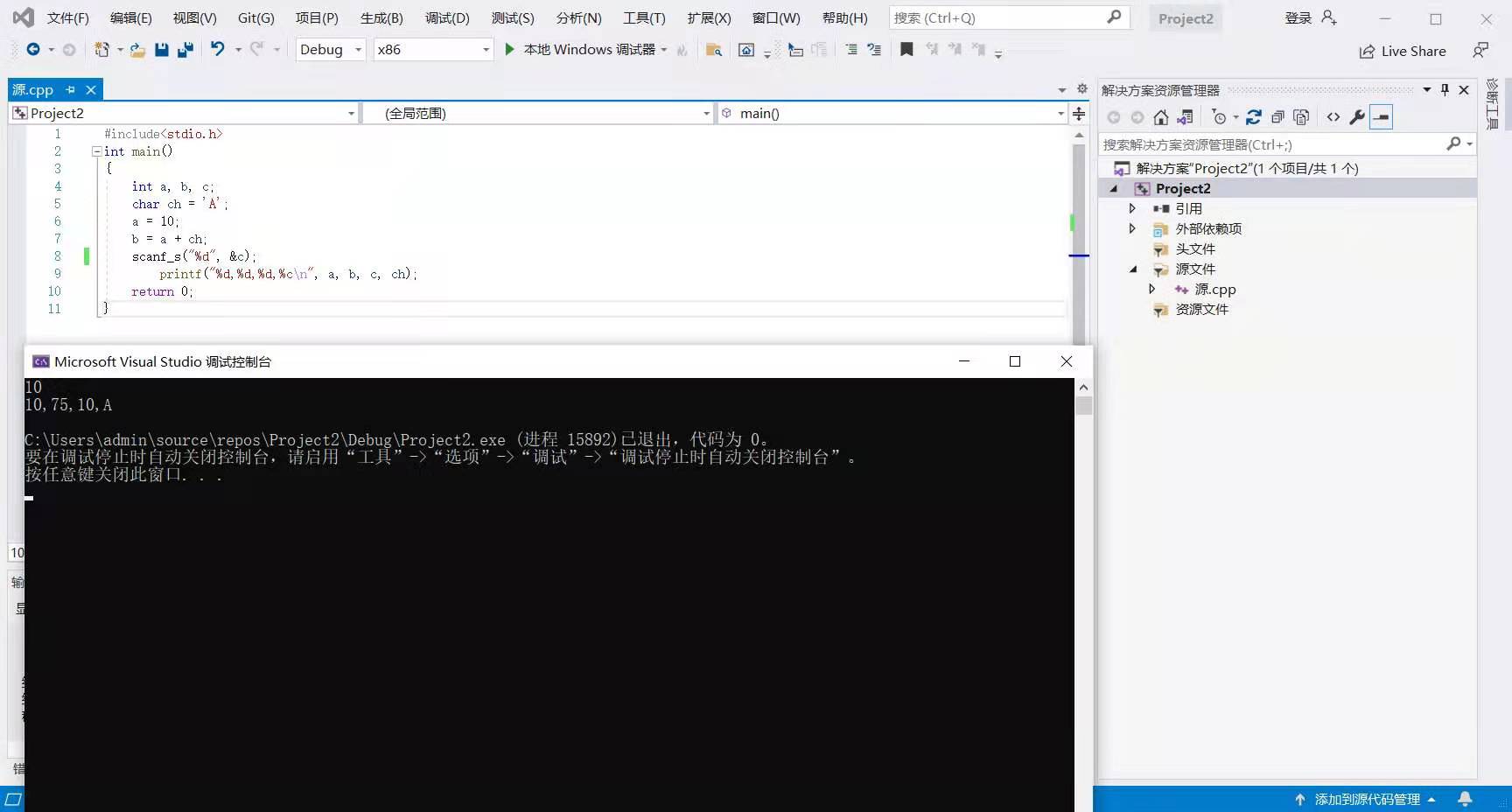Open the Git(G) menu
This screenshot has width=1512, height=812.
(x=255, y=17)
